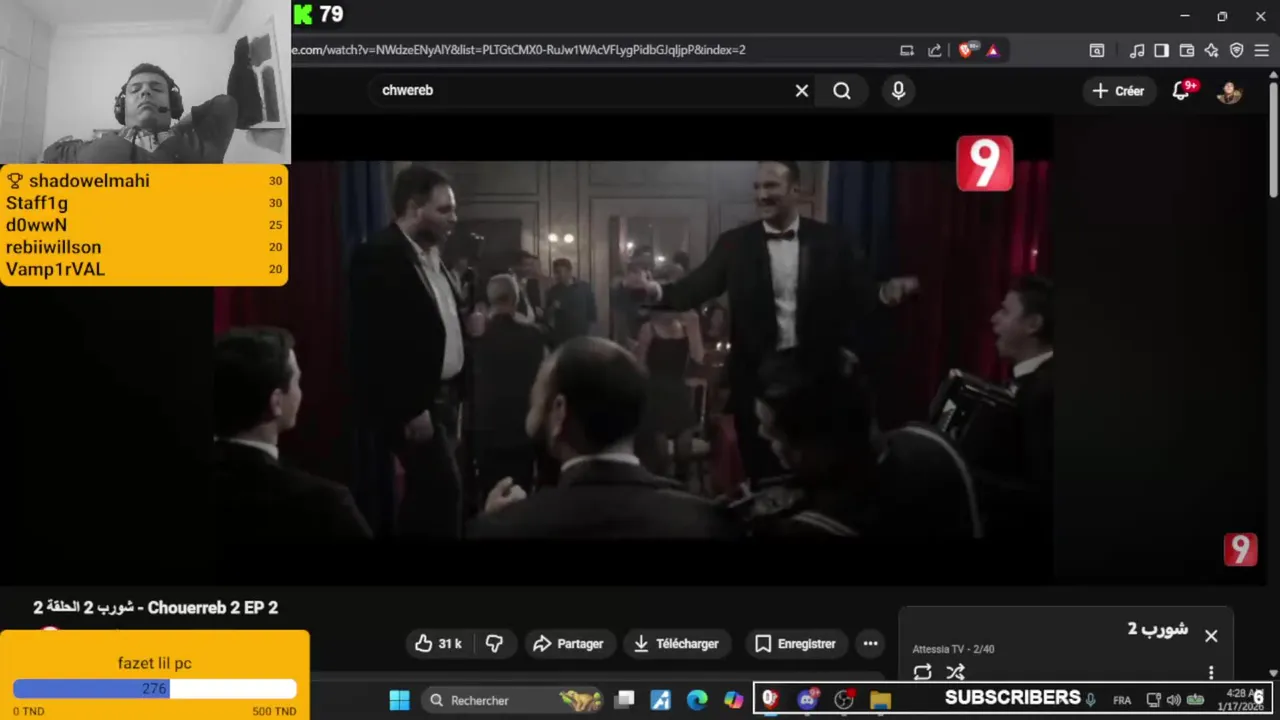1280x720 pixels.
Task: Open the Brave Wallet icon
Action: (1187, 50)
